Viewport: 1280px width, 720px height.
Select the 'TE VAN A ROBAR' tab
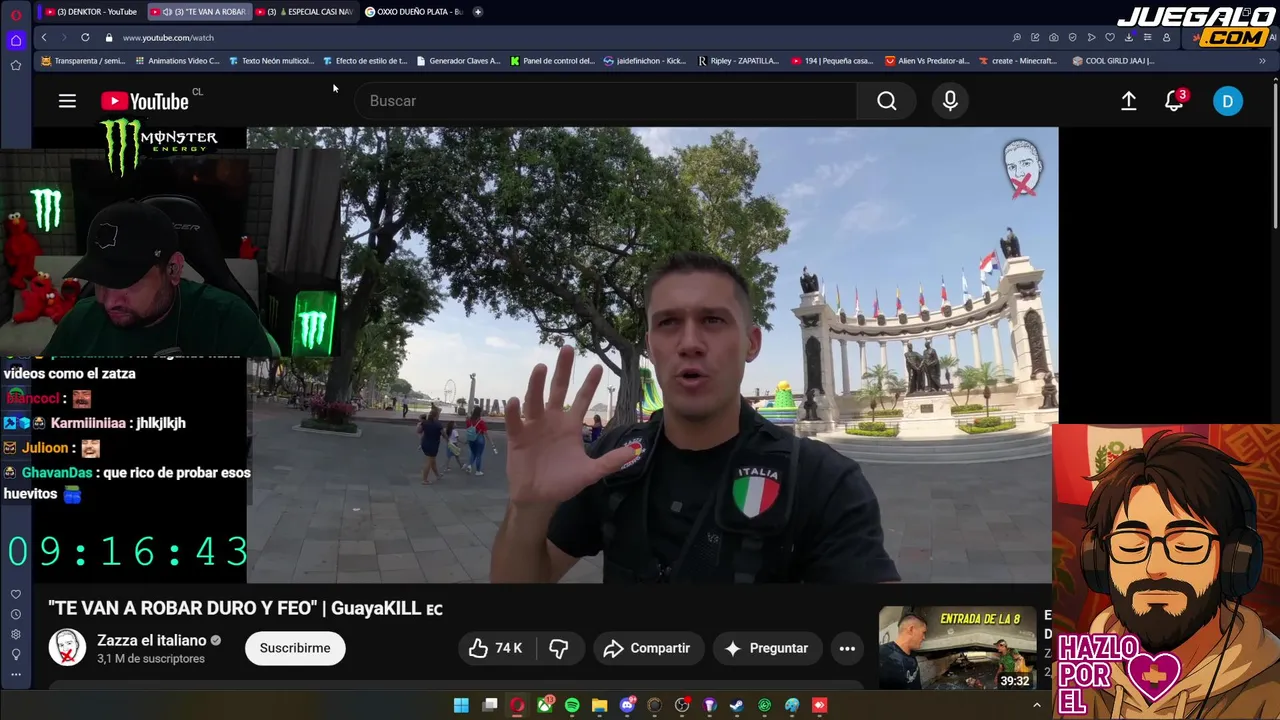pyautogui.click(x=198, y=12)
